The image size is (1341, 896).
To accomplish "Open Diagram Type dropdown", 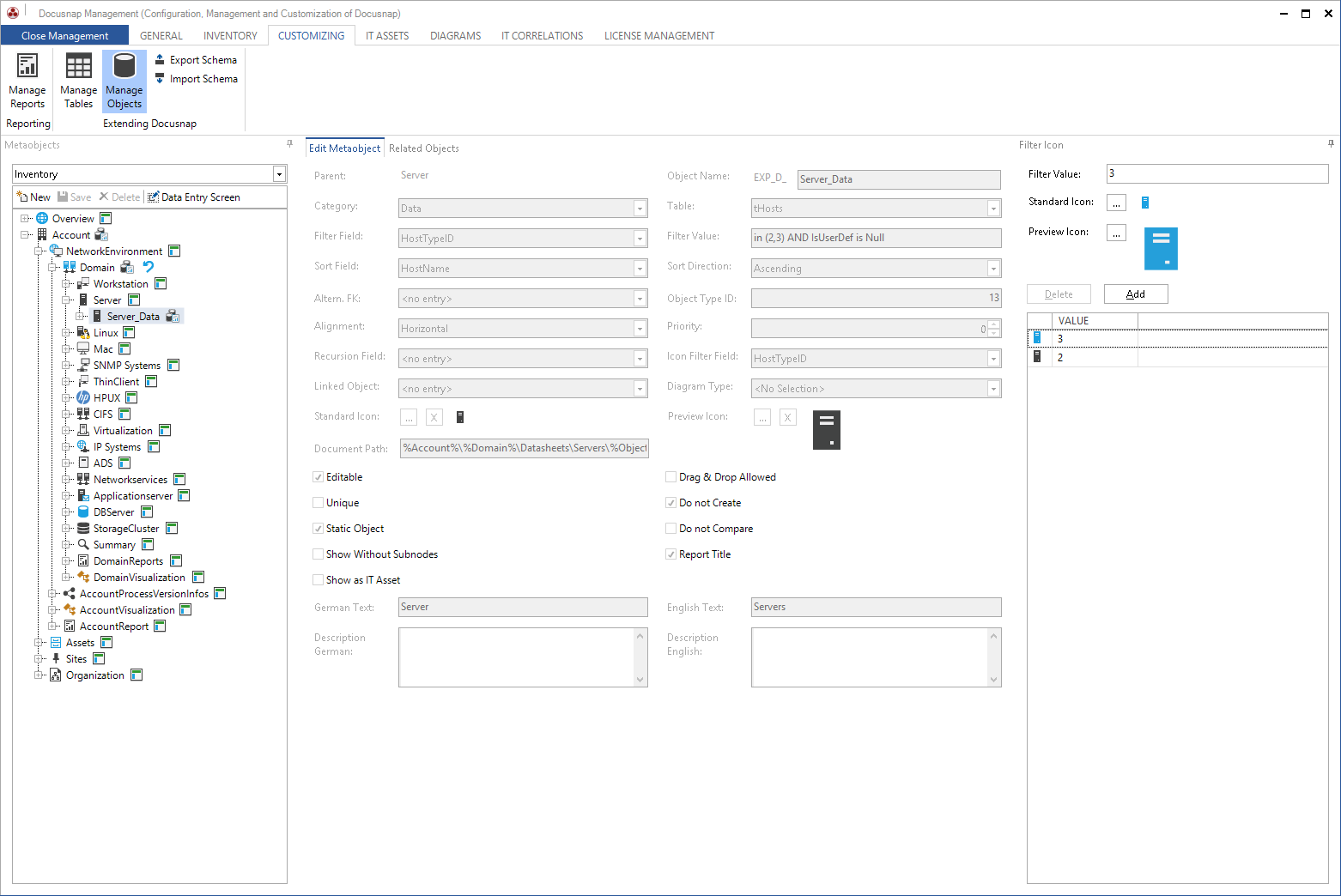I will (x=993, y=389).
